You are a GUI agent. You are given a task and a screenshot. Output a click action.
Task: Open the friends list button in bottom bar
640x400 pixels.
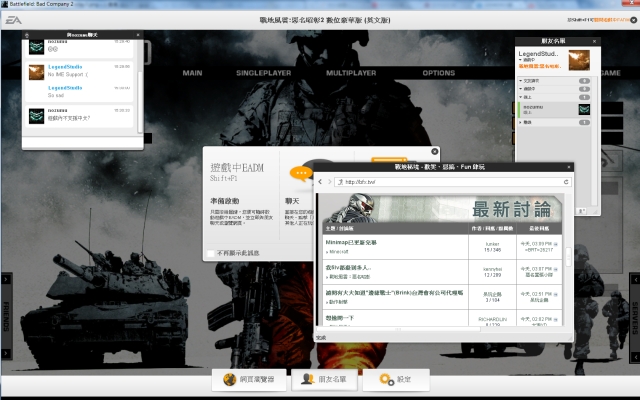pyautogui.click(x=318, y=380)
